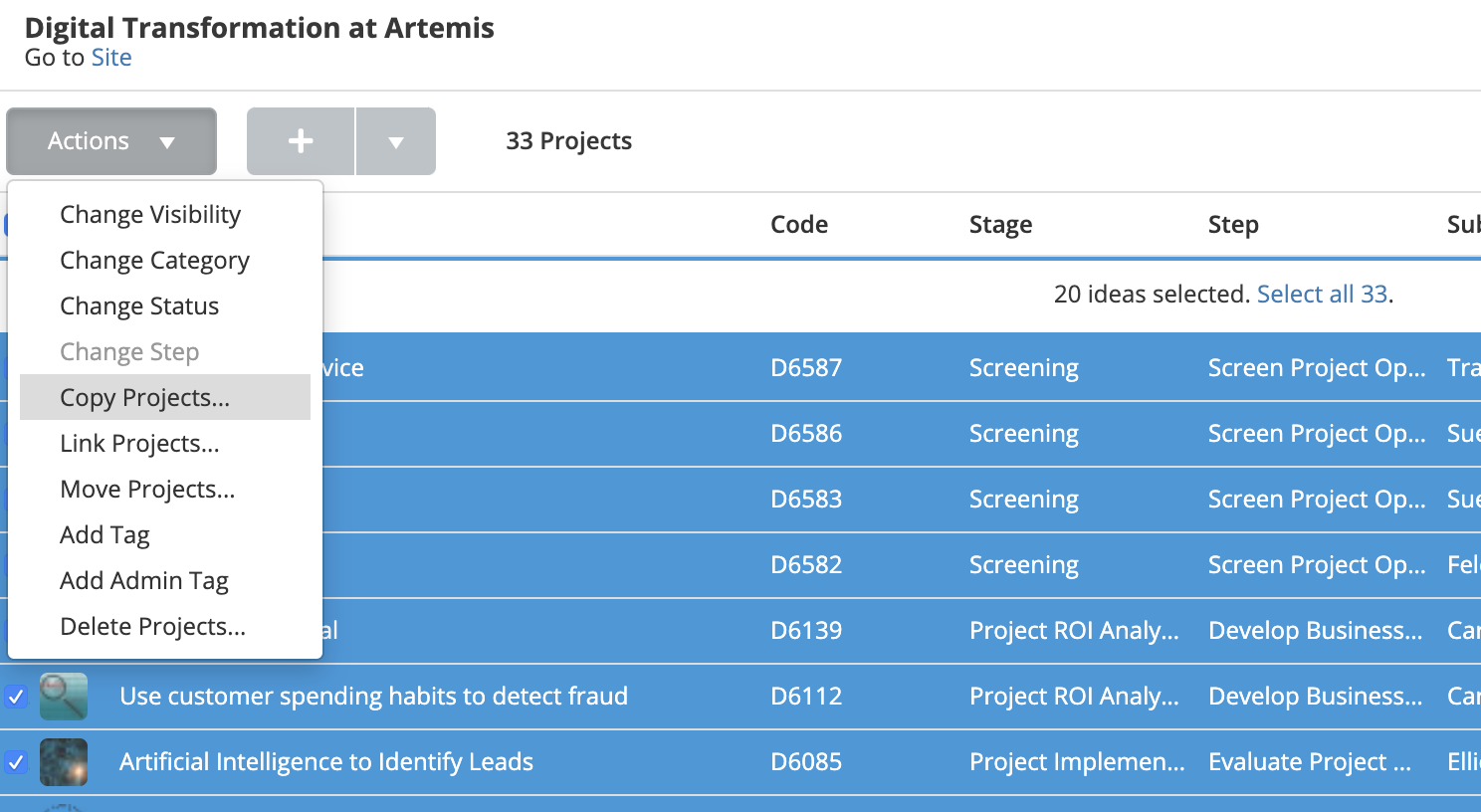Click Develop Business... step in row D6112
Viewport: 1481px width, 812px height.
click(x=1315, y=697)
